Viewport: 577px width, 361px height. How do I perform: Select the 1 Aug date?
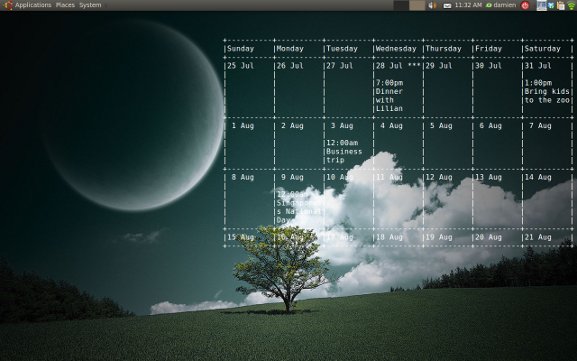243,126
